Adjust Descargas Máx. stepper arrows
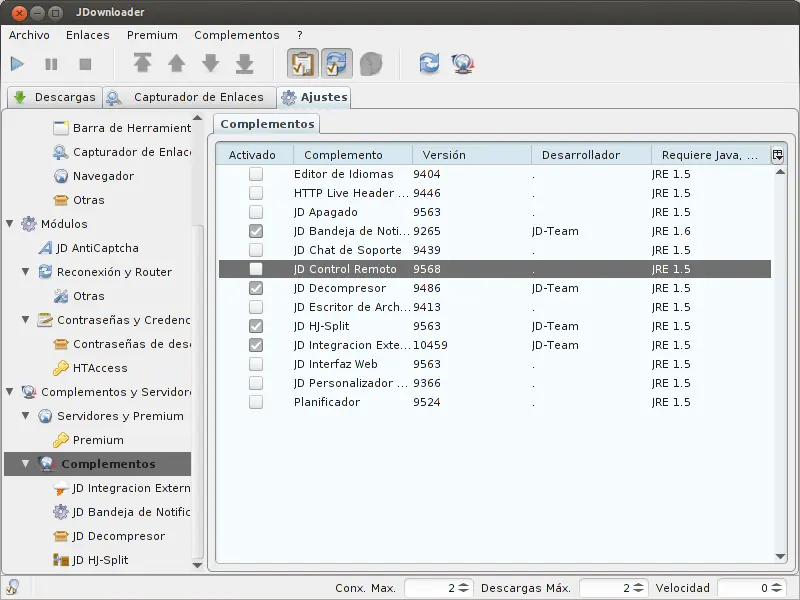Image resolution: width=800 pixels, height=600 pixels. tap(638, 588)
